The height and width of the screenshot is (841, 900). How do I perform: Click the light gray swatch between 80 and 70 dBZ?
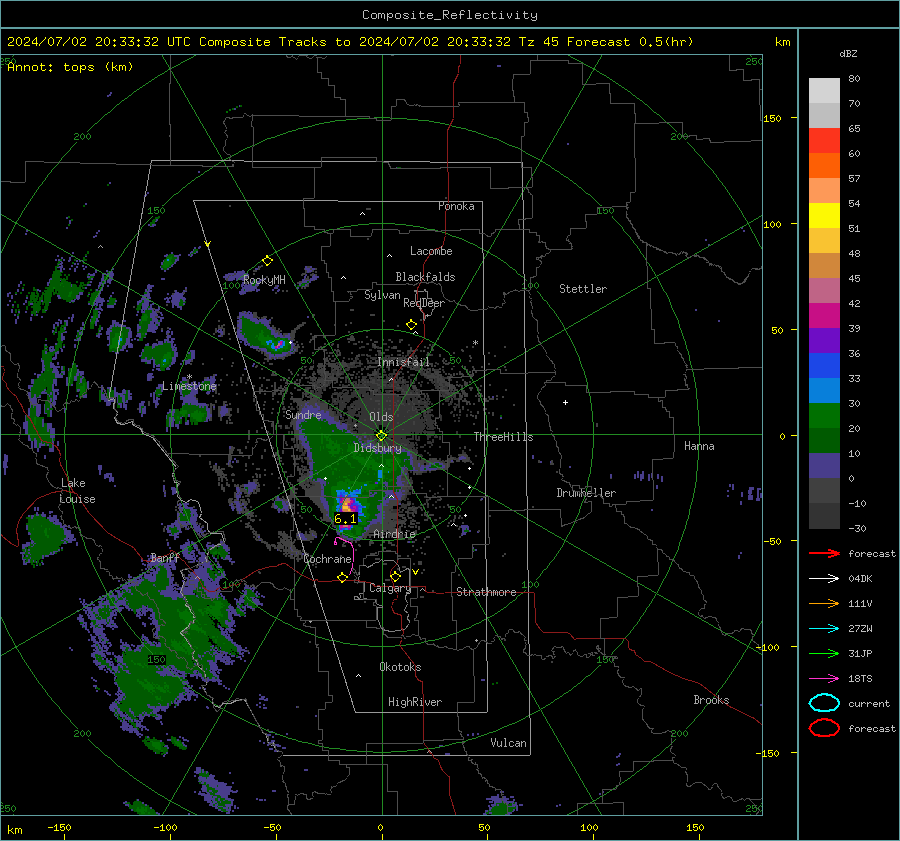(824, 91)
